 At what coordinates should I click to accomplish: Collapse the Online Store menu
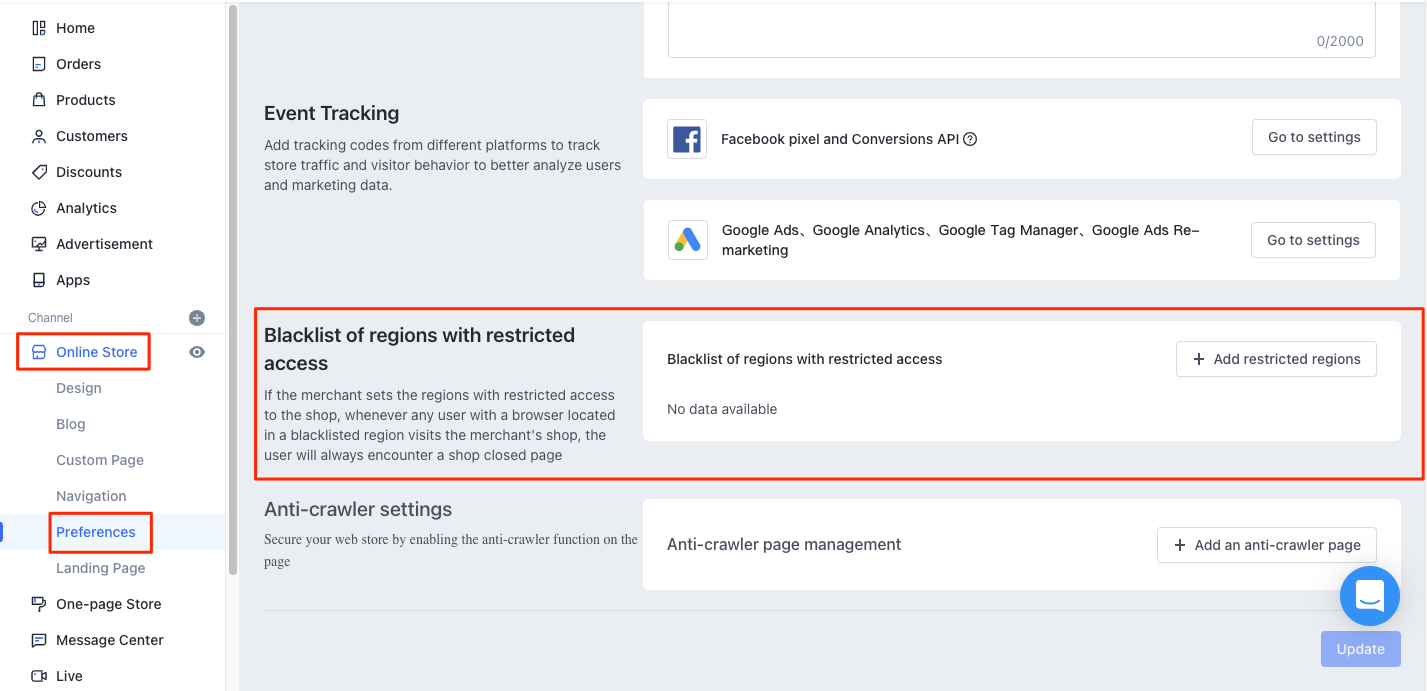click(96, 352)
